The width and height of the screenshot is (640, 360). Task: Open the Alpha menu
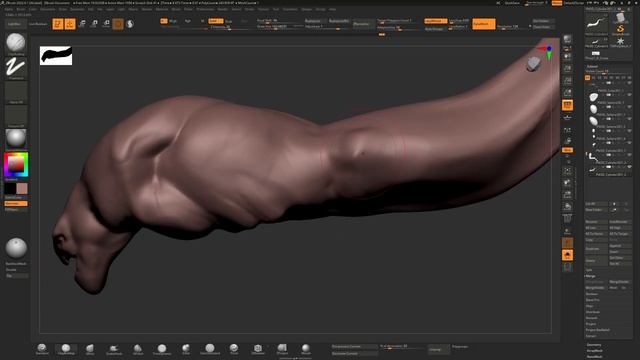tap(9, 9)
